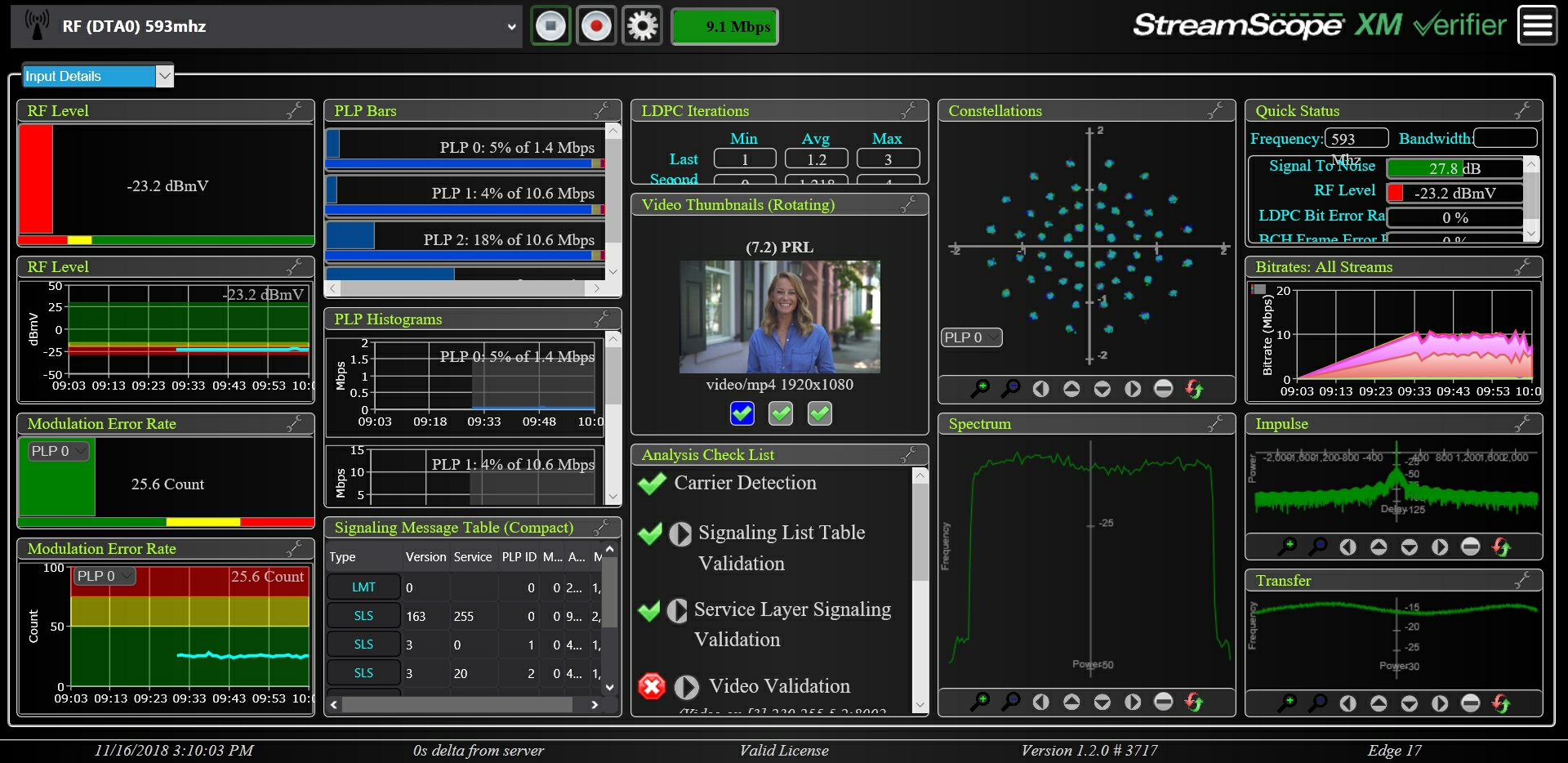Open LDPC Iterations panel wrench settings
Image resolution: width=1568 pixels, height=763 pixels.
pyautogui.click(x=909, y=110)
